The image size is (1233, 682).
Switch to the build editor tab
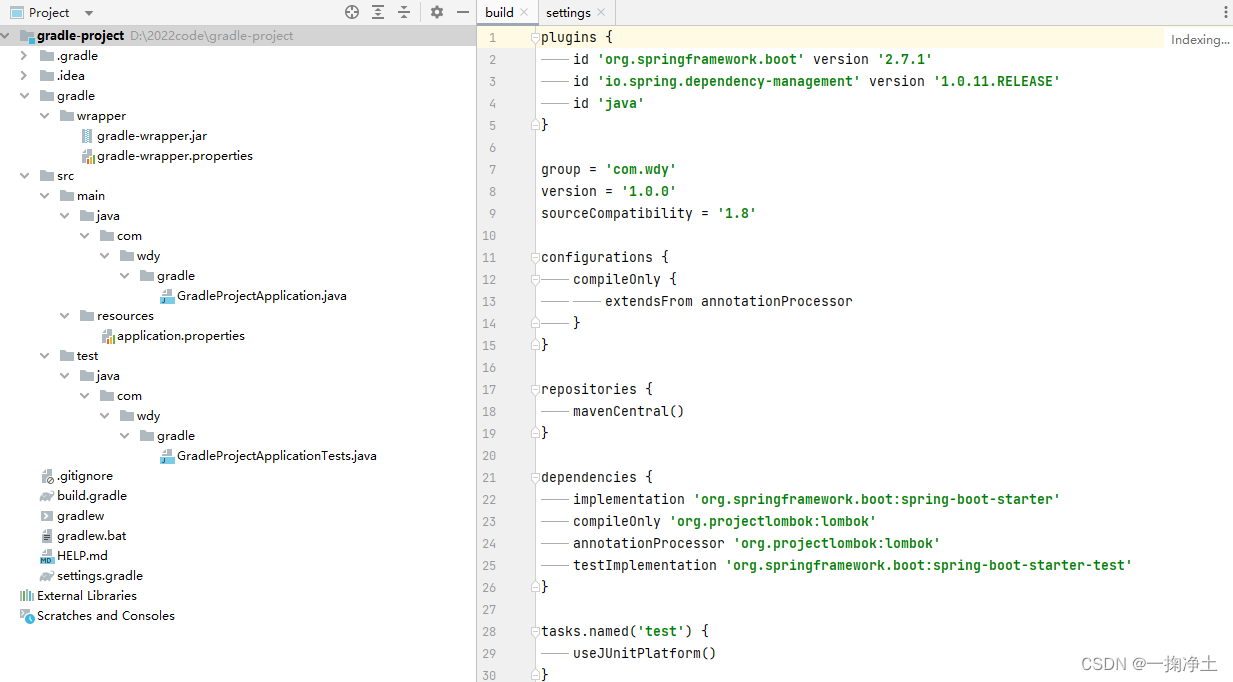499,12
